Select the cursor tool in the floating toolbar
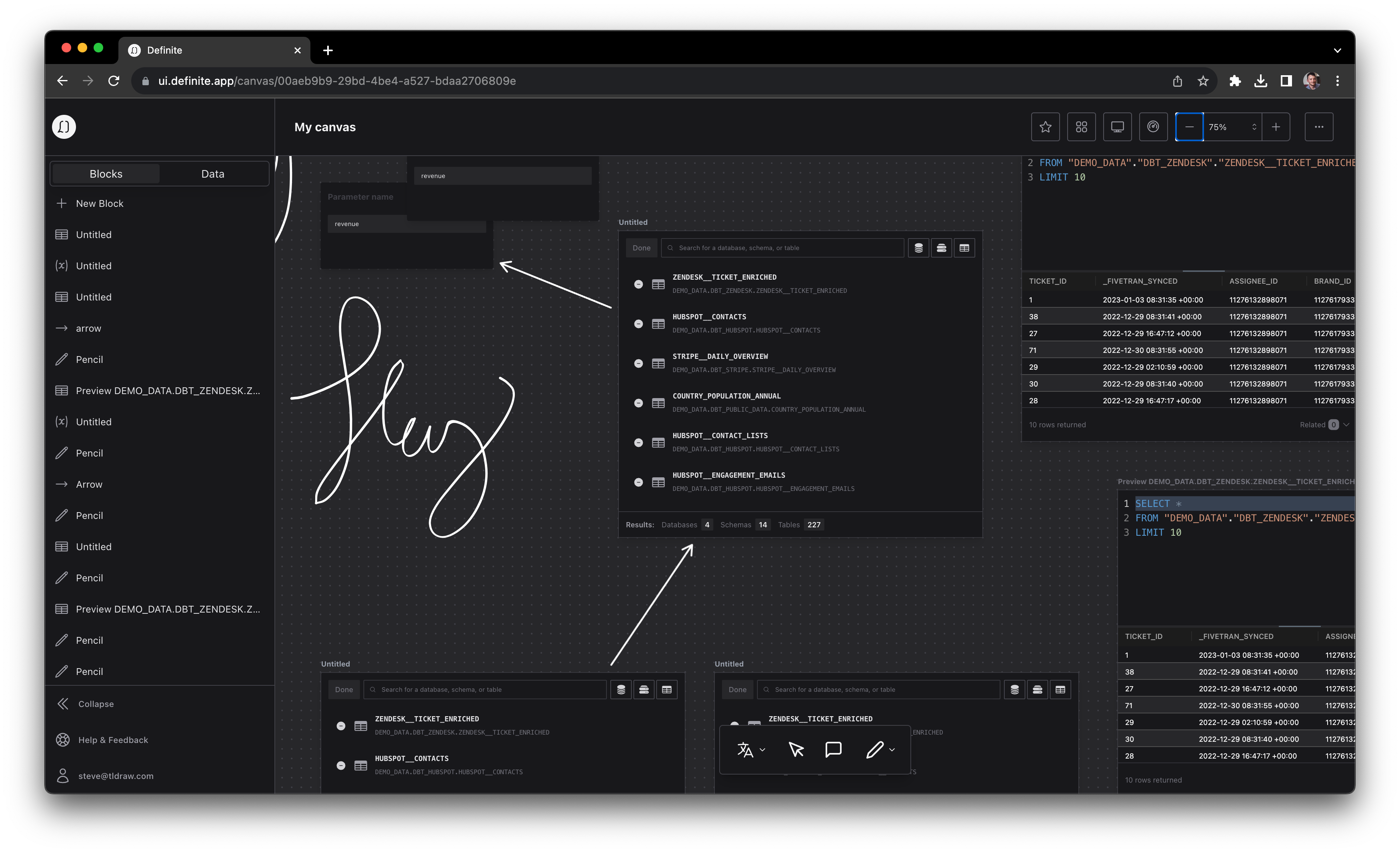This screenshot has height=853, width=1400. (796, 750)
